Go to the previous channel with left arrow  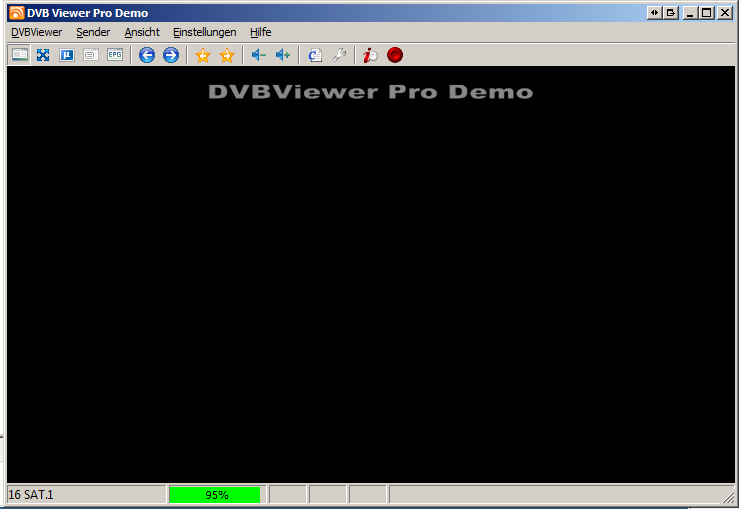coord(147,55)
